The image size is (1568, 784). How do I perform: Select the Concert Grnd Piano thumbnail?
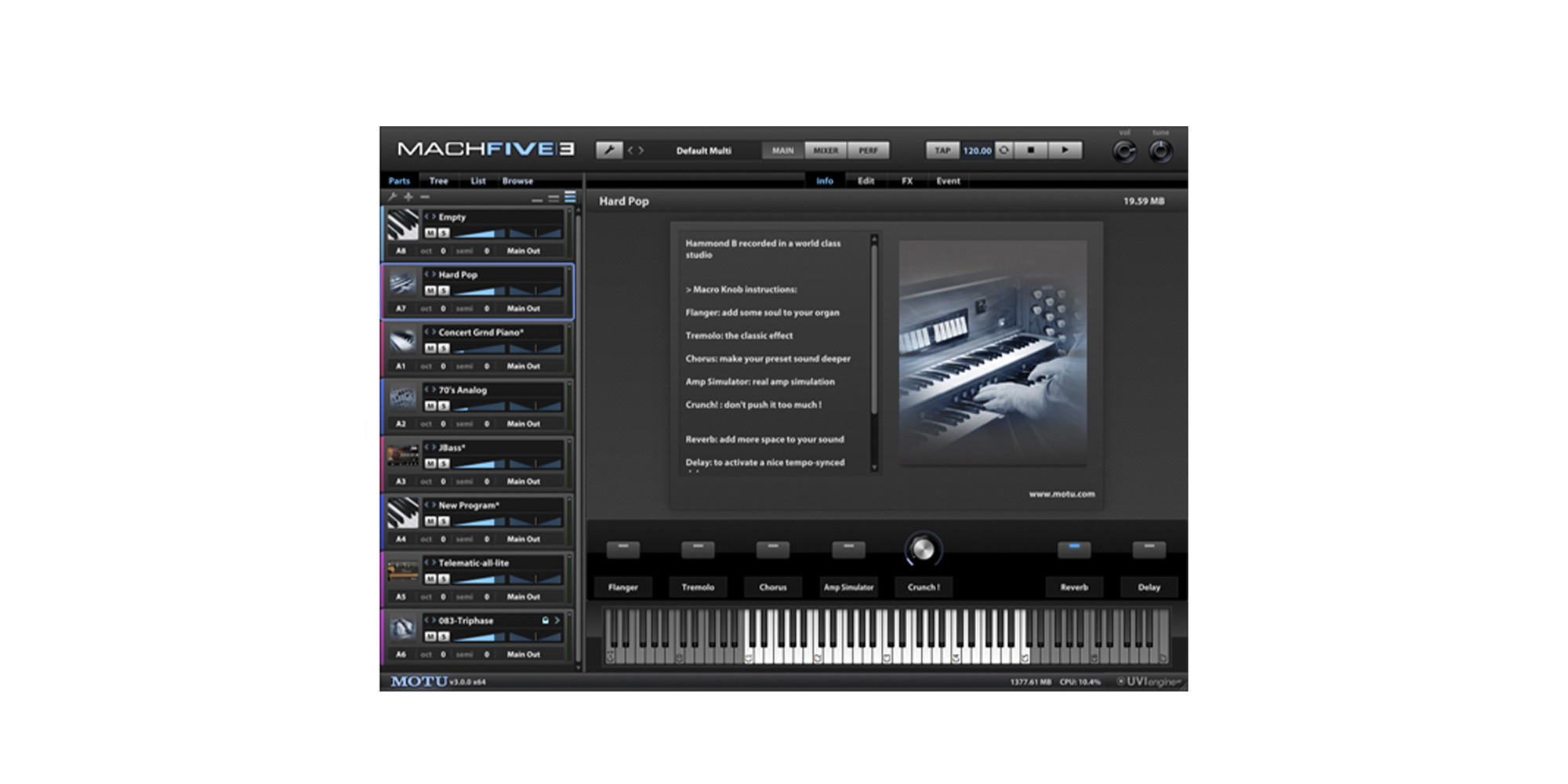pyautogui.click(x=403, y=340)
